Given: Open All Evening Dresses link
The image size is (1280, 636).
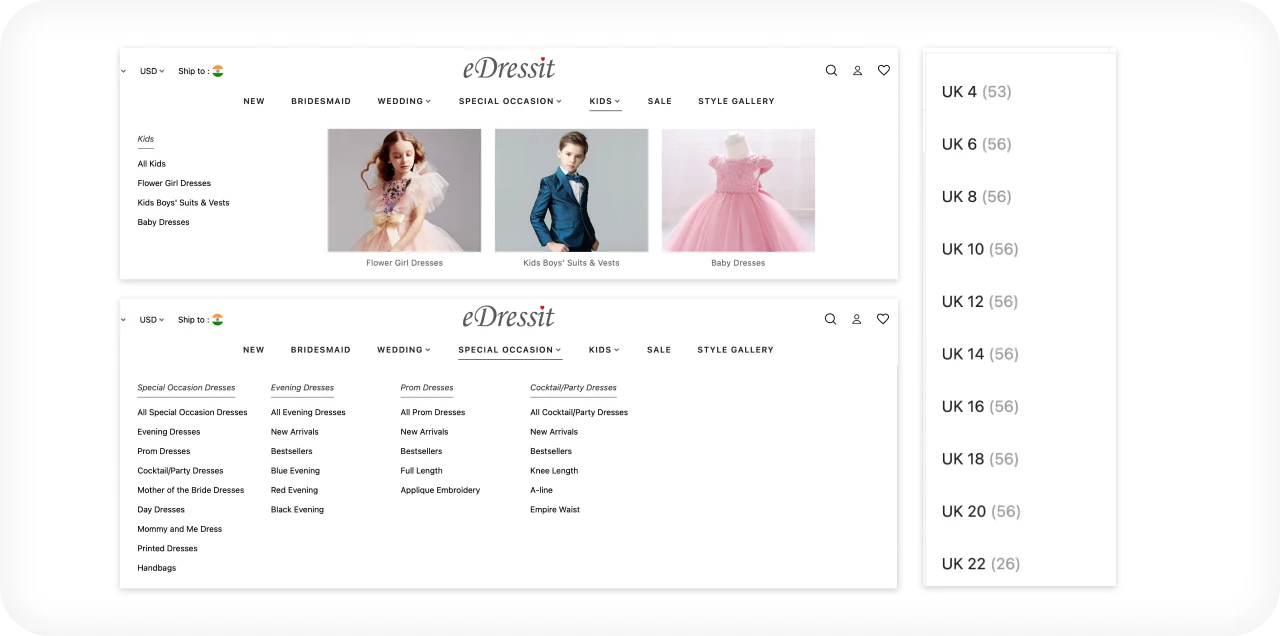Looking at the screenshot, I should [x=308, y=412].
